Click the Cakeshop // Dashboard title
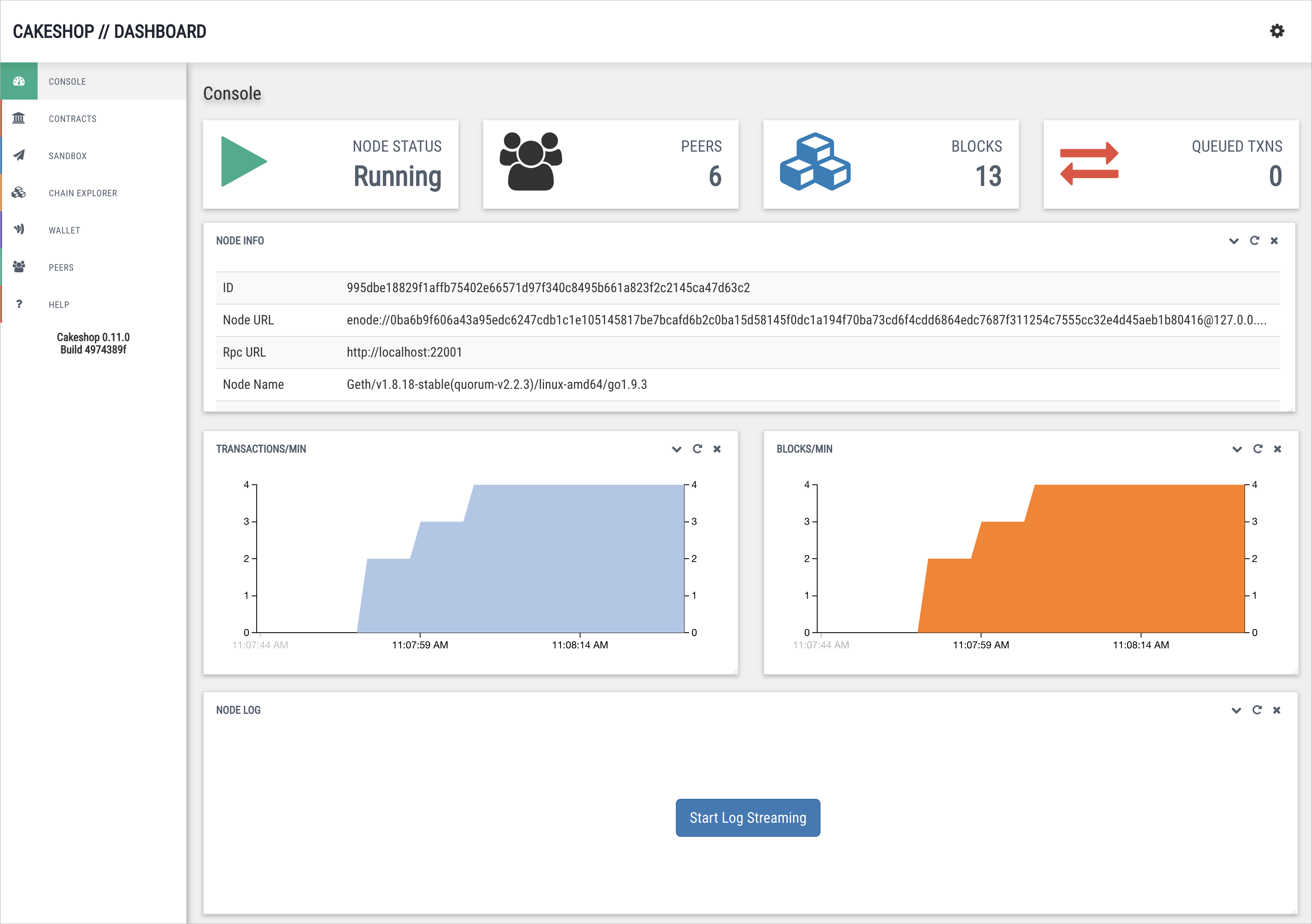 point(109,31)
